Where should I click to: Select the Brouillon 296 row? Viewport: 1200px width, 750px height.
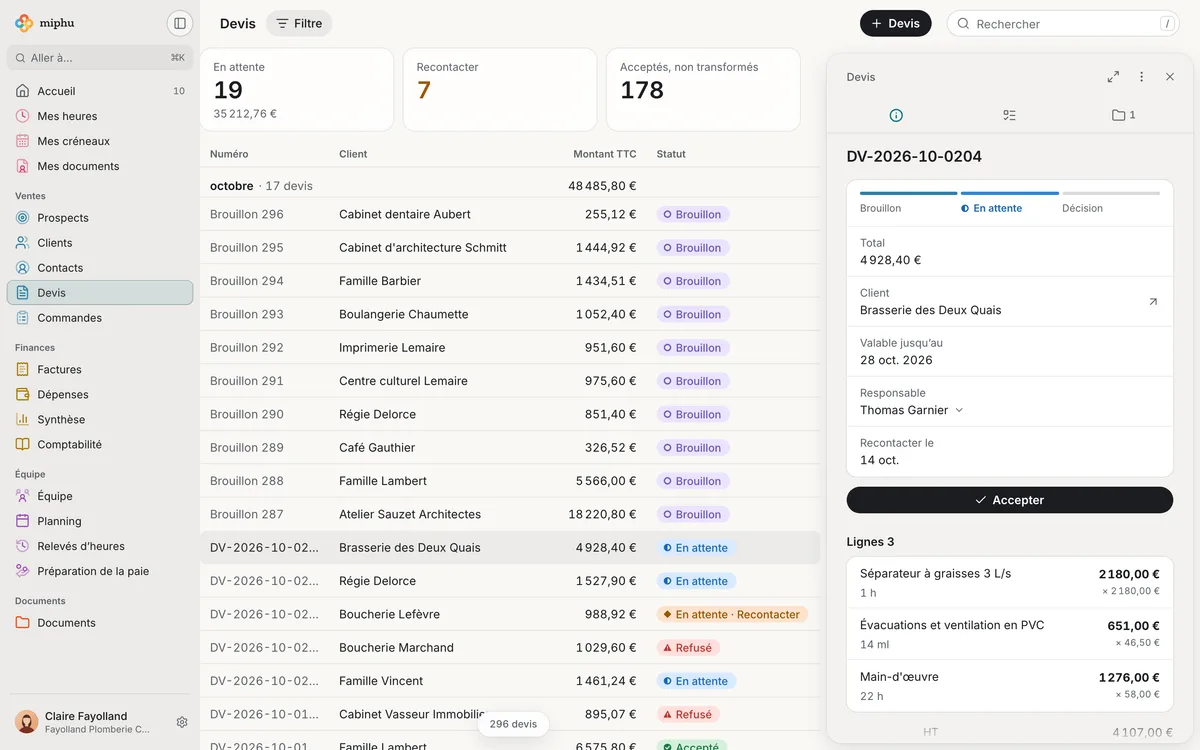[510, 214]
